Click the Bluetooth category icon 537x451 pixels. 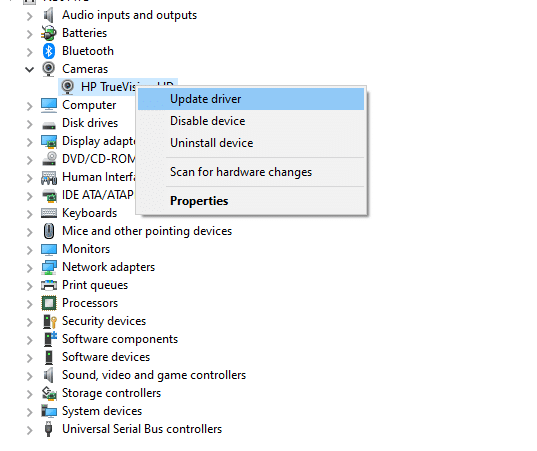pyautogui.click(x=49, y=51)
